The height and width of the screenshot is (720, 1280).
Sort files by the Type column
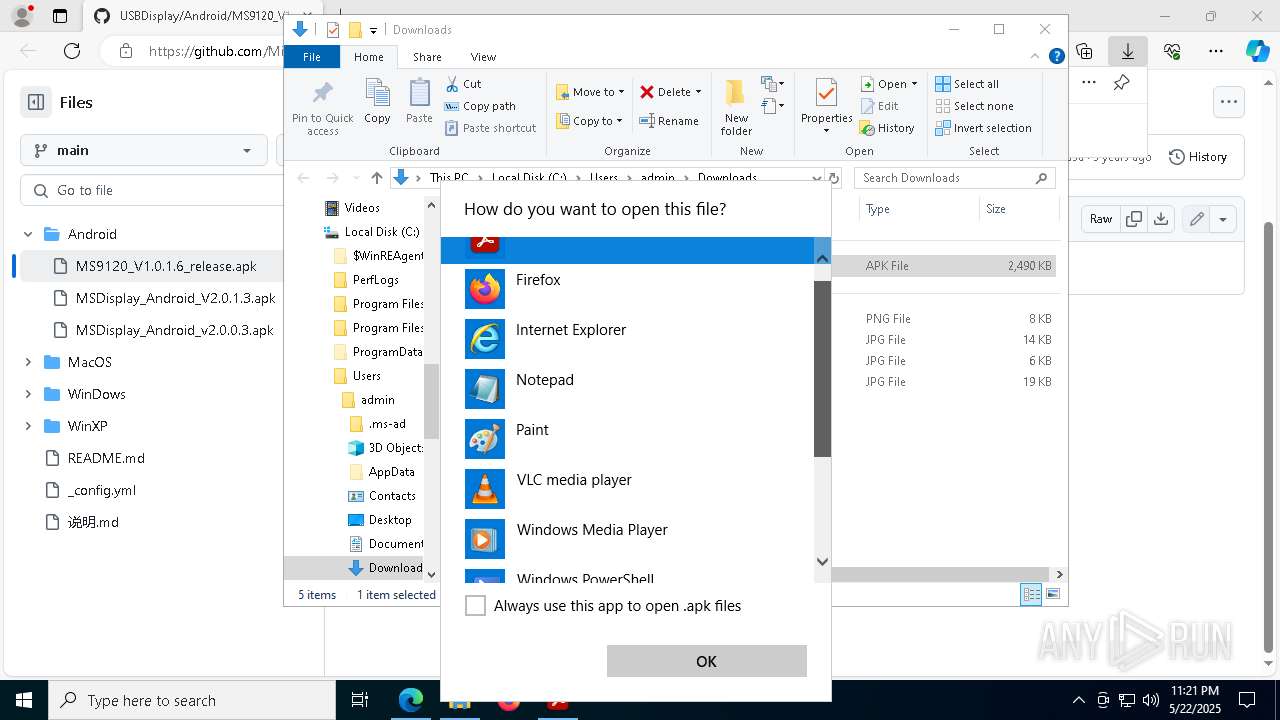click(918, 209)
